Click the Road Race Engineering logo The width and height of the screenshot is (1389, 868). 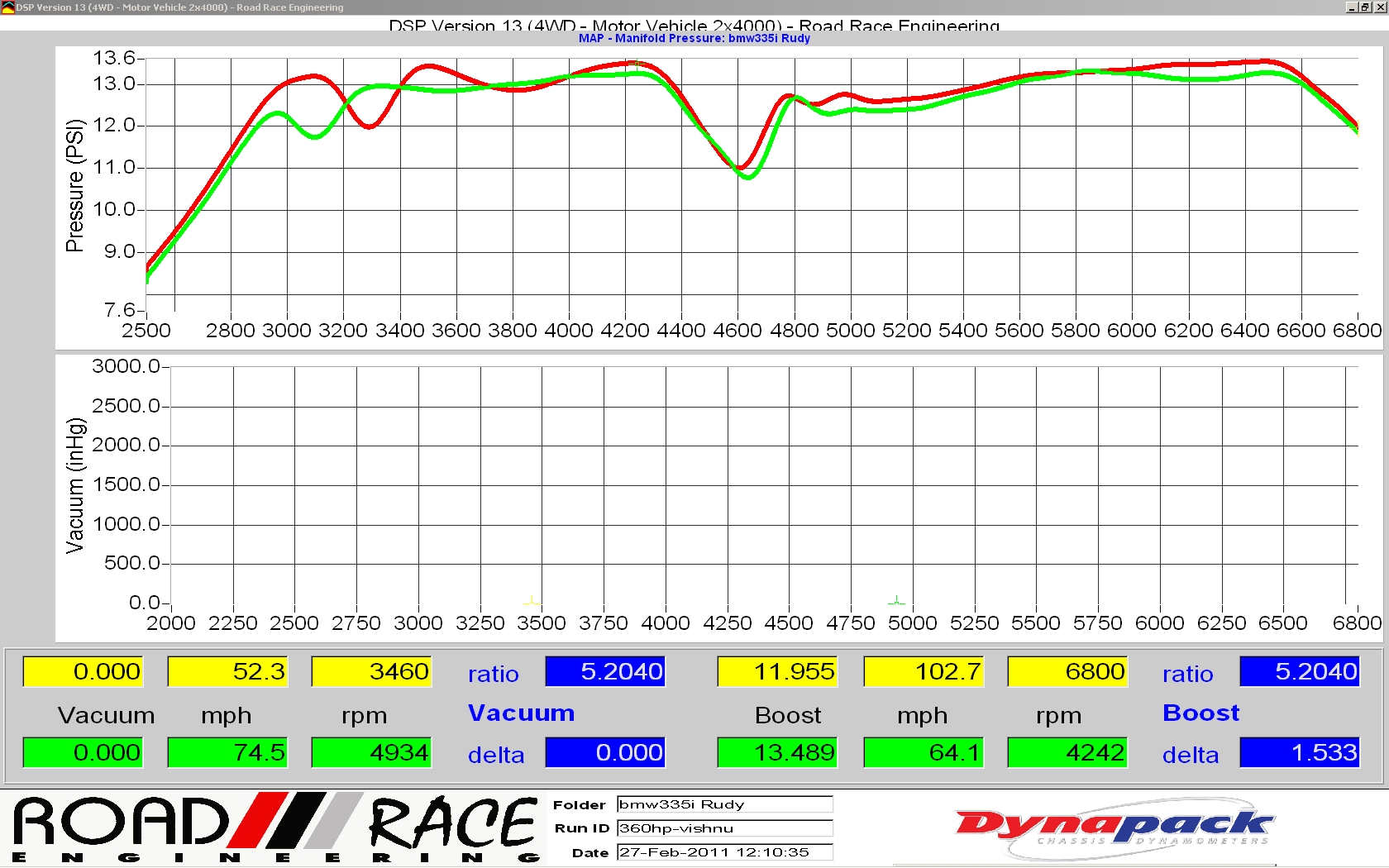tap(276, 829)
